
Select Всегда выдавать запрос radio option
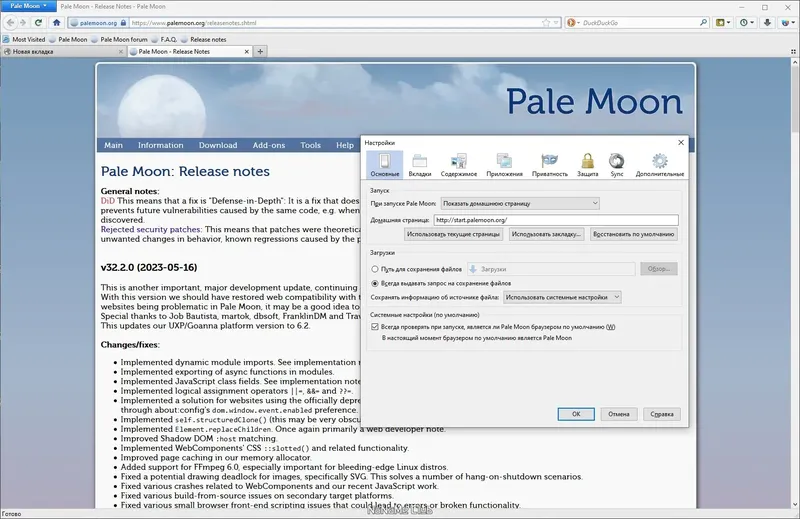click(x=375, y=283)
